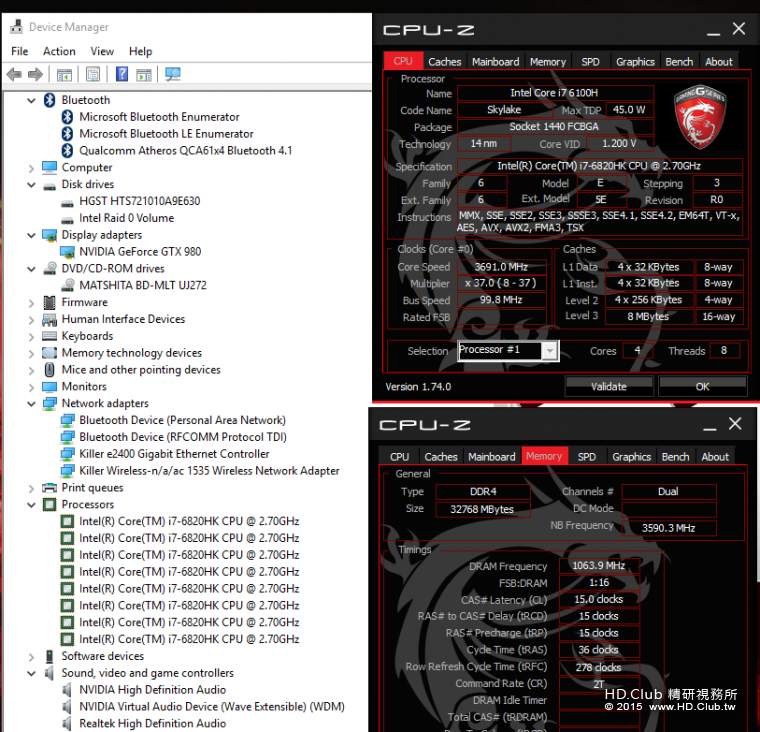Screen dimensions: 760x732
Task: Open the Action menu
Action: [x=59, y=51]
